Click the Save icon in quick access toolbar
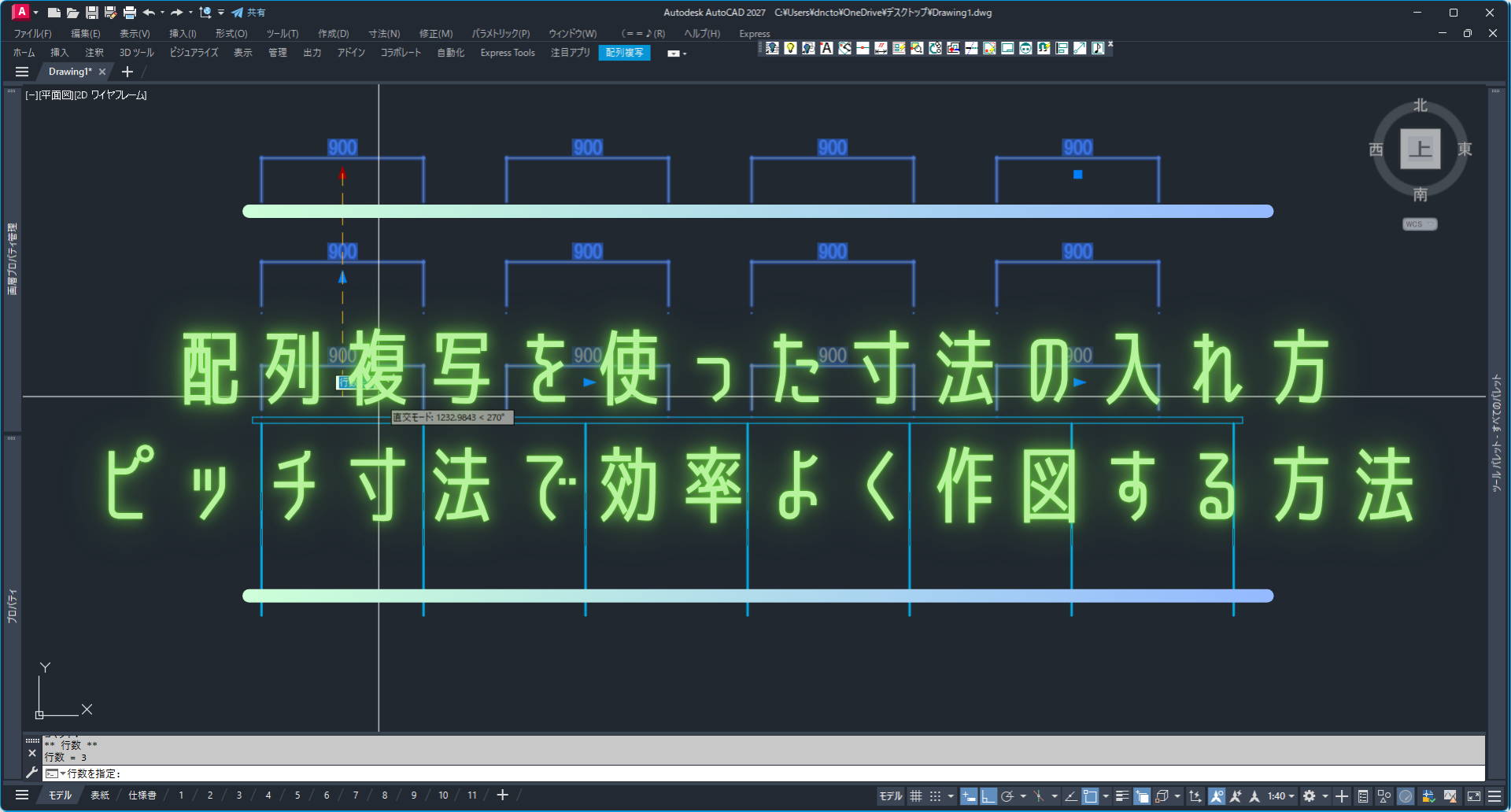The height and width of the screenshot is (812, 1511). coord(91,13)
